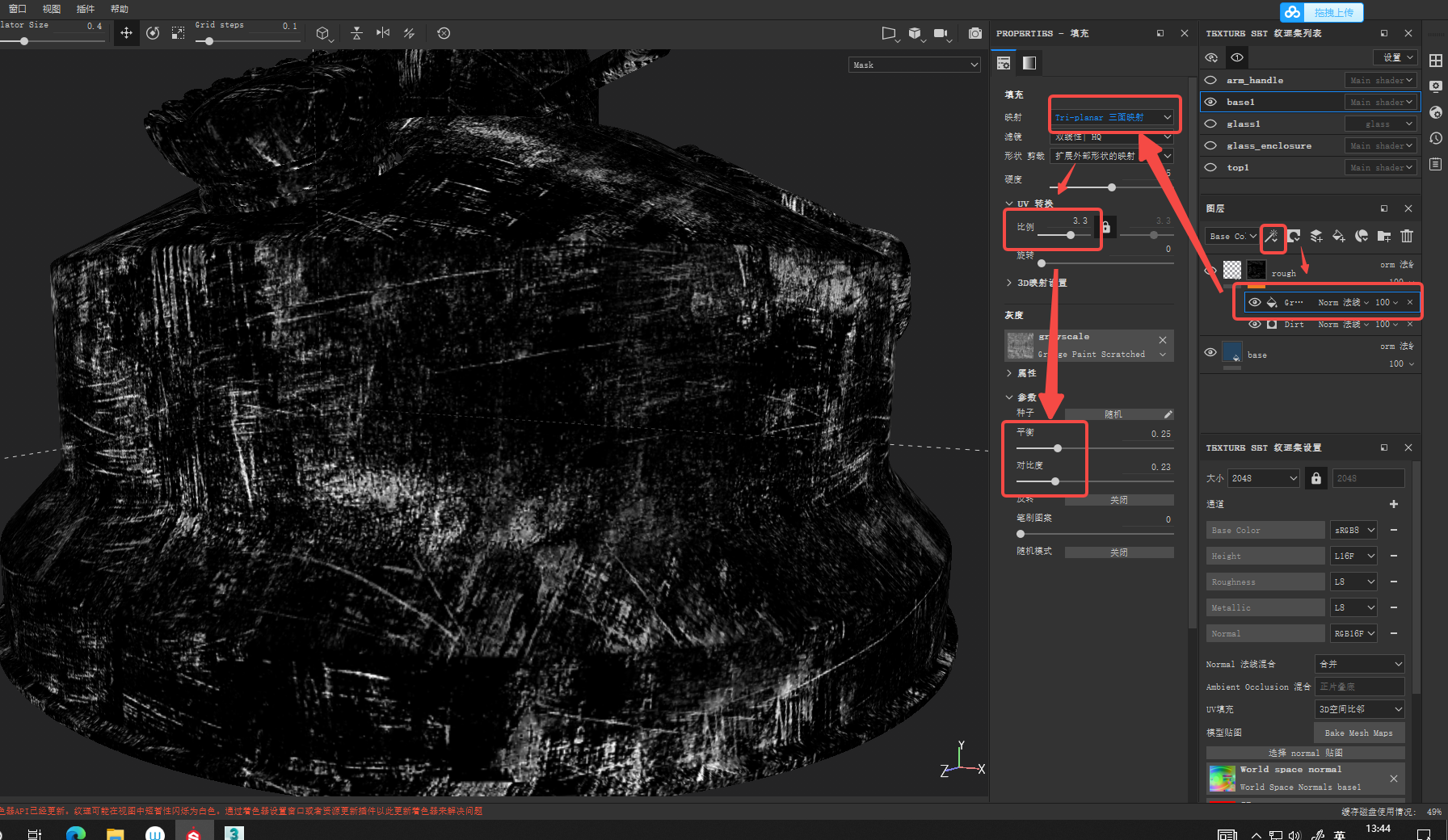
Task: Open the 插件 (Plugins) menu
Action: pyautogui.click(x=85, y=9)
